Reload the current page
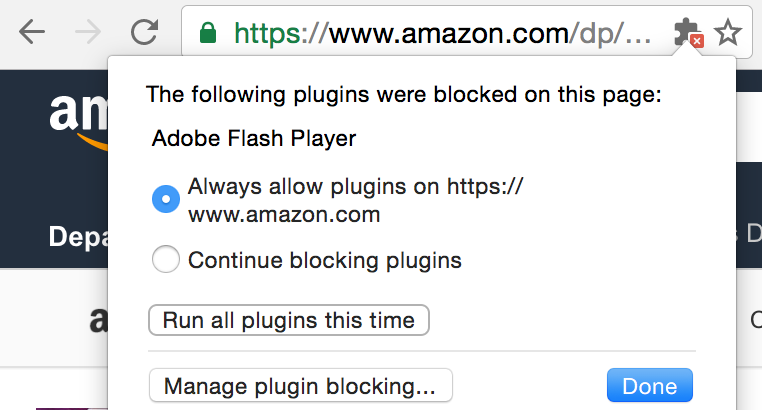 tap(145, 33)
